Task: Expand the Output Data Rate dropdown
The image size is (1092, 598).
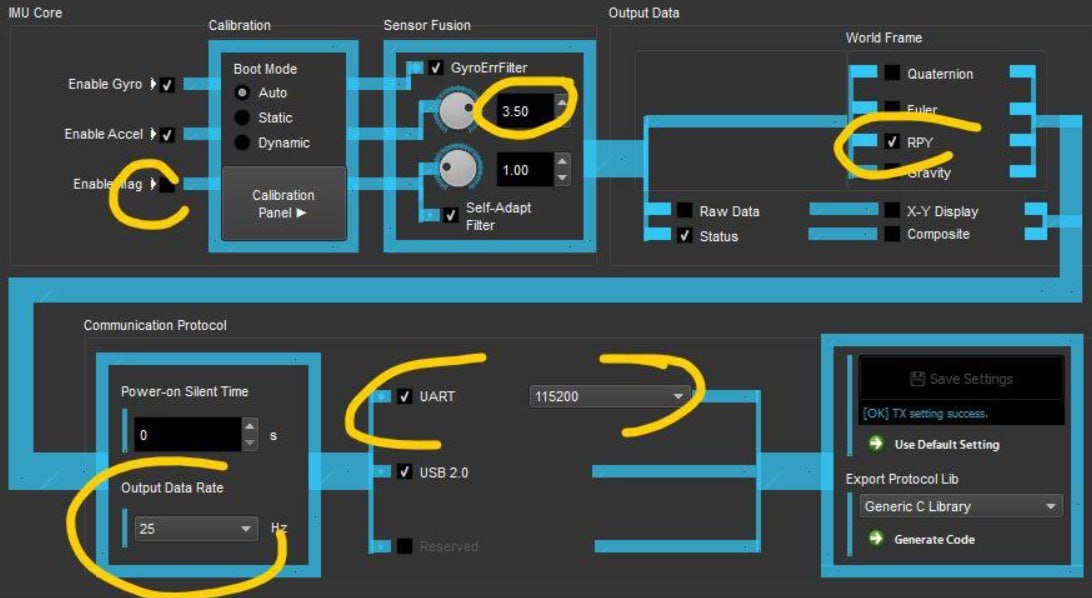Action: coord(196,528)
